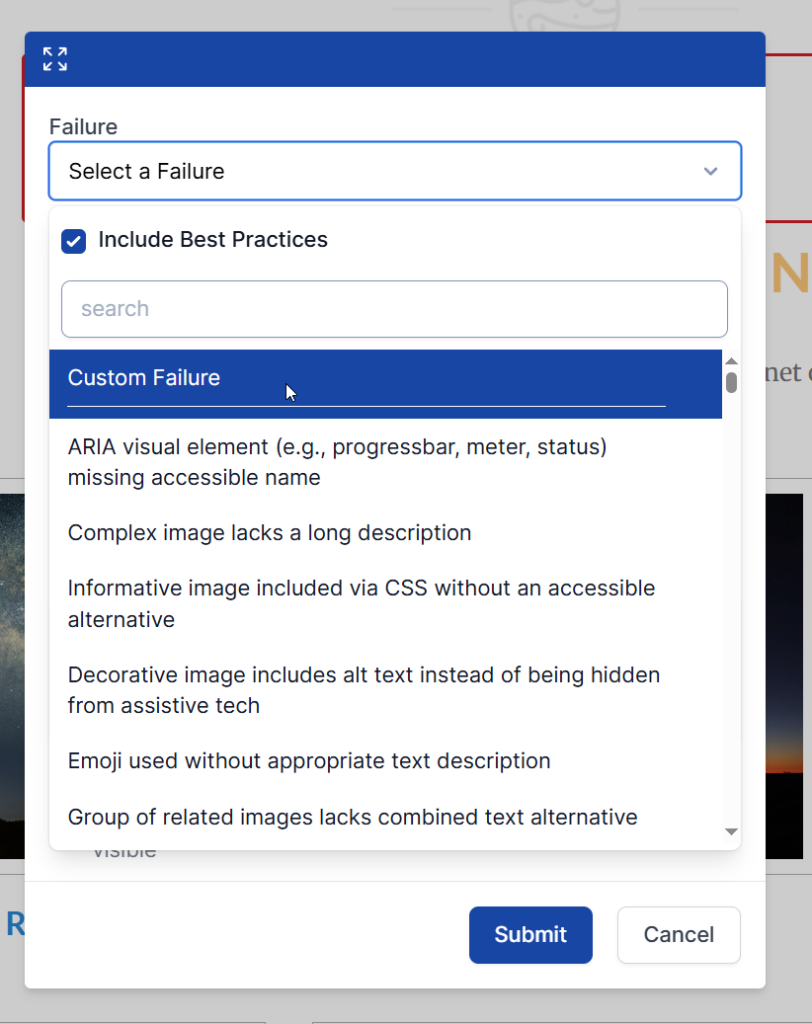Click the Cancel button
The width and height of the screenshot is (812, 1024).
[678, 935]
